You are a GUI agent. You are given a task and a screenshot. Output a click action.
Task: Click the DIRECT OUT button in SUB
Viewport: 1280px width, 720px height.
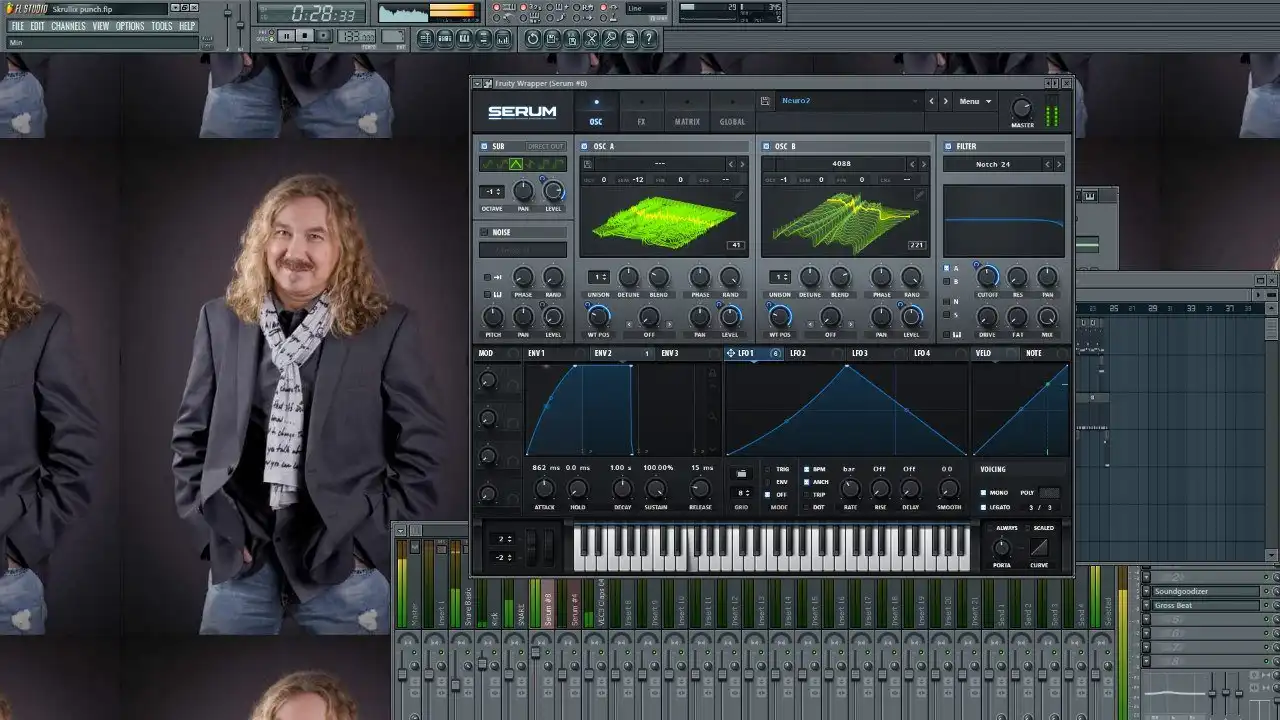546,146
